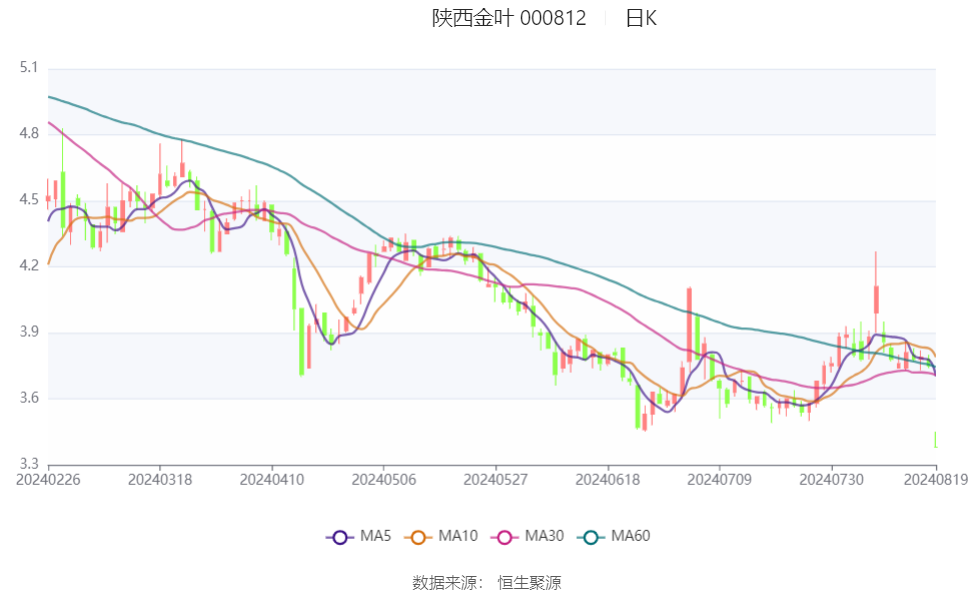Click the 20240618 date axis label
975x592 pixels.
coord(608,480)
